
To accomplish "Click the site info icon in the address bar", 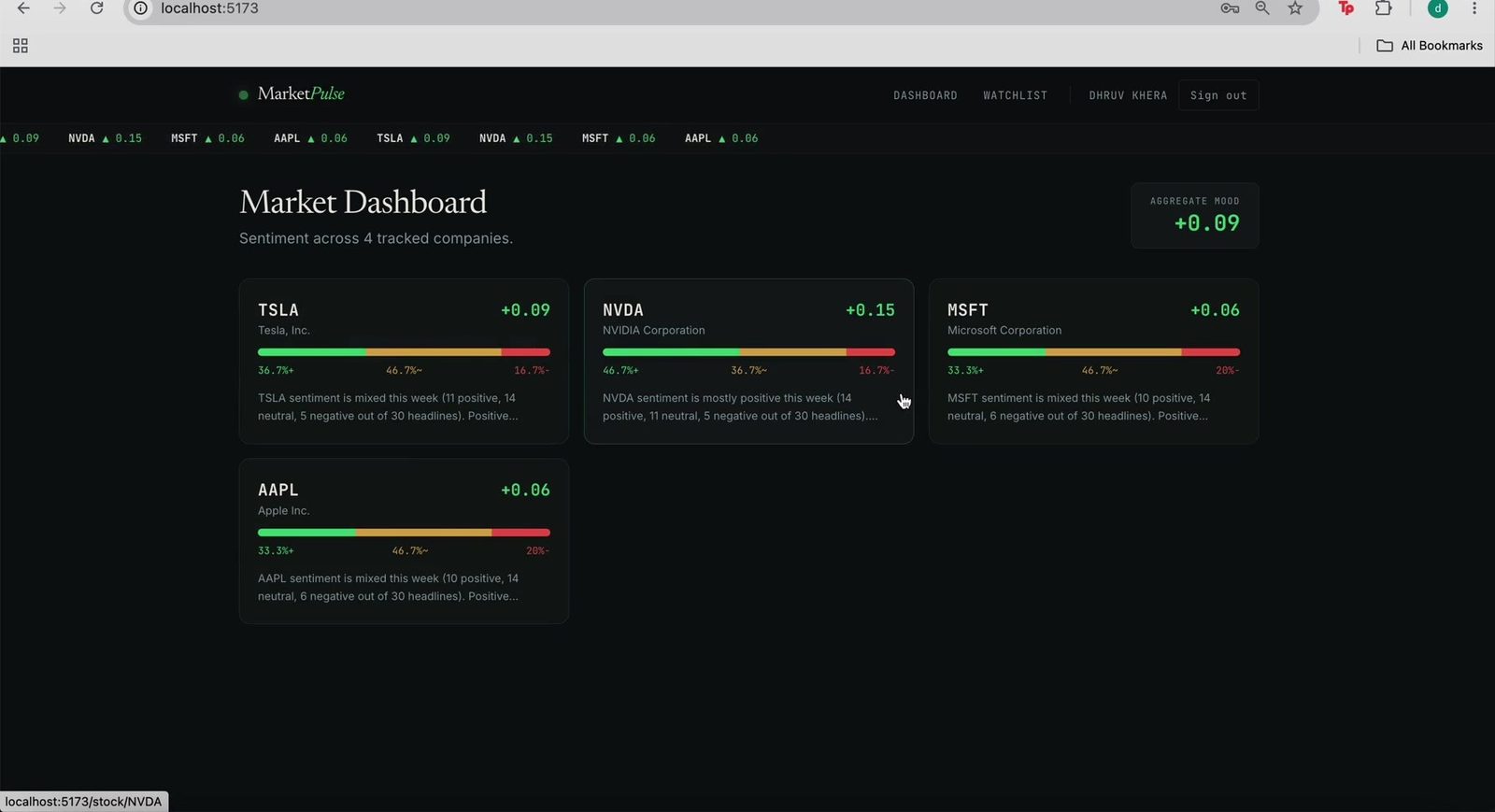I will (140, 8).
